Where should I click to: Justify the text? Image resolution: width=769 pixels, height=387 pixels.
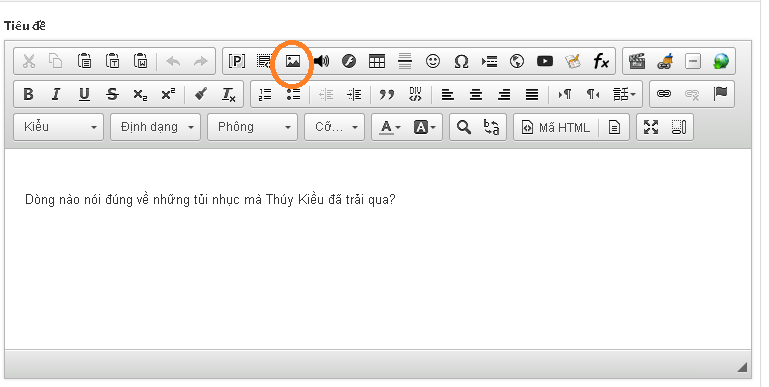click(x=532, y=94)
